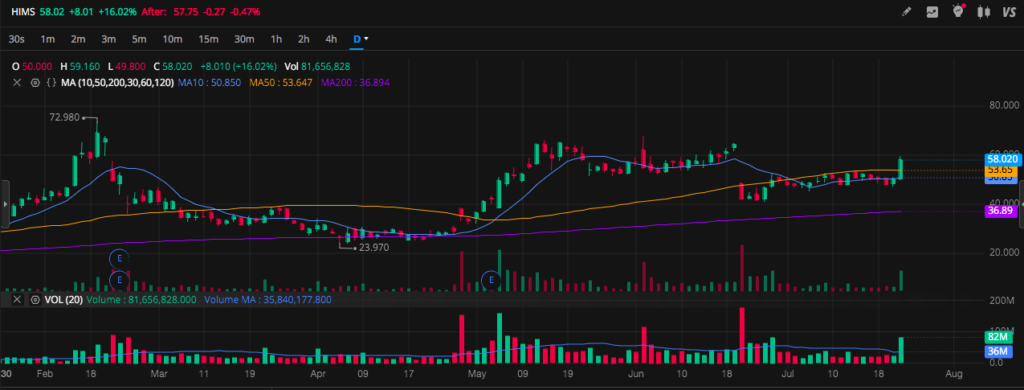Click the MA200 : 36.894 value
The height and width of the screenshot is (390, 1024).
356,83
